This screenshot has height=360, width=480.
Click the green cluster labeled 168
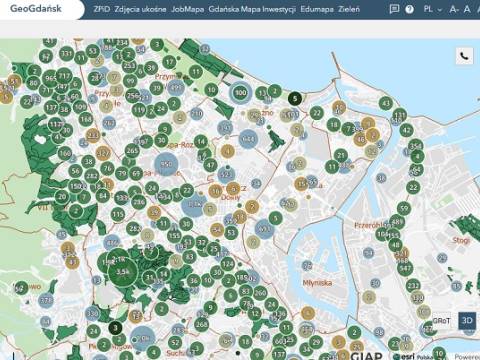click(x=86, y=119)
